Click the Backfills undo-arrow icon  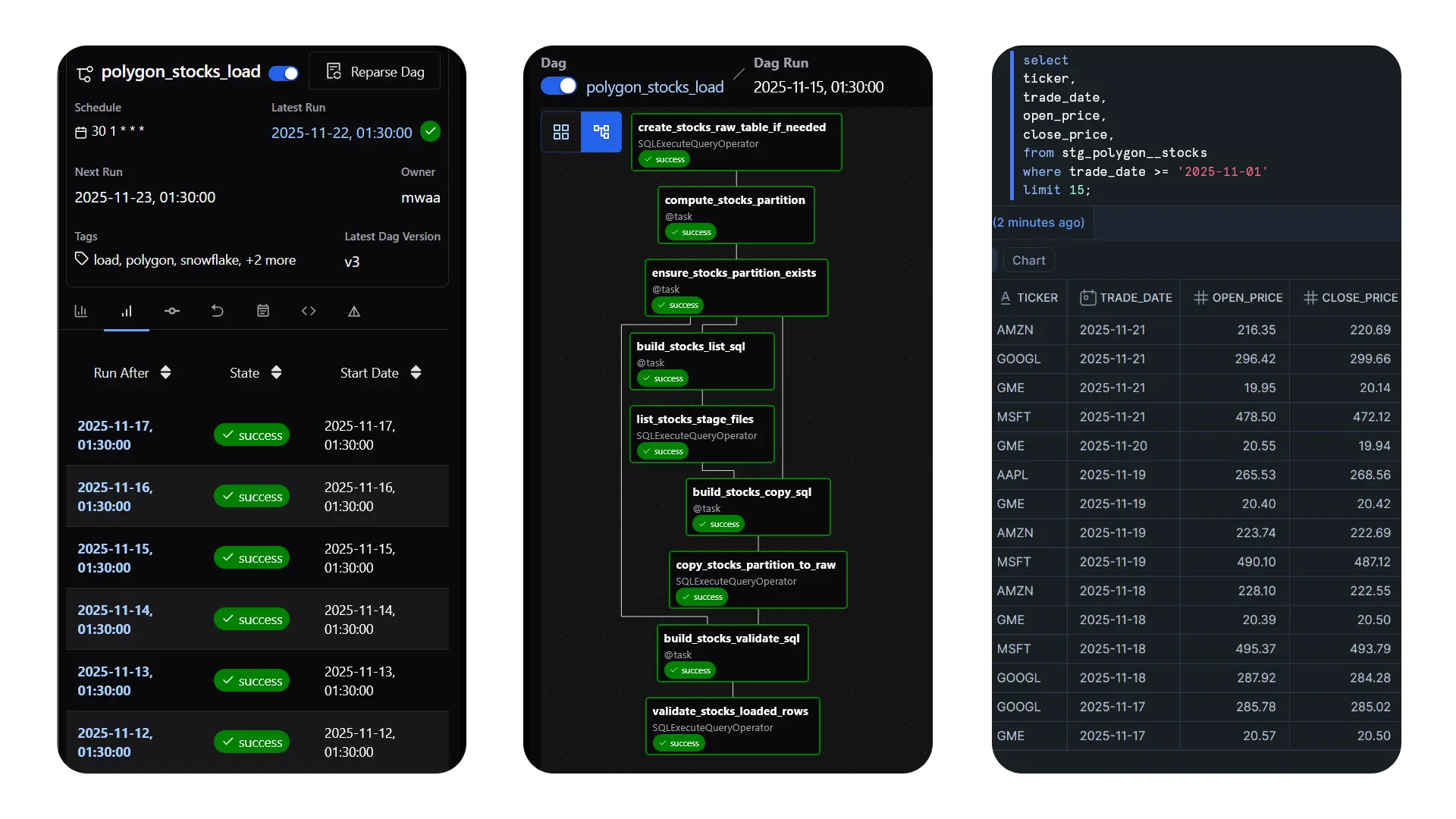coord(218,311)
